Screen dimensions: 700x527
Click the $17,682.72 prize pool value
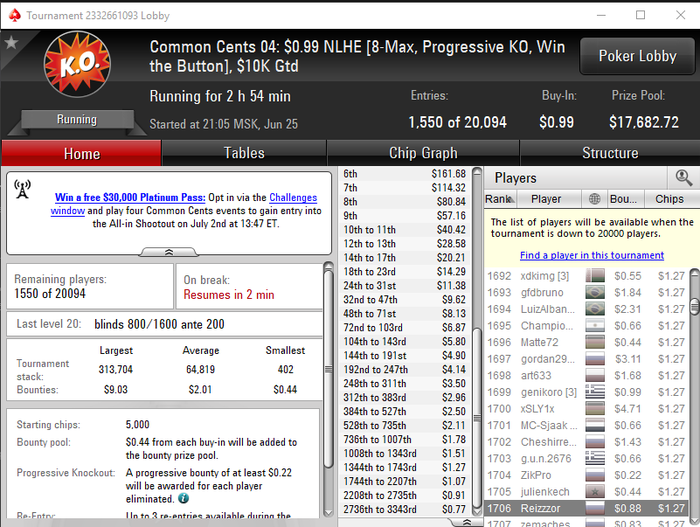644,122
